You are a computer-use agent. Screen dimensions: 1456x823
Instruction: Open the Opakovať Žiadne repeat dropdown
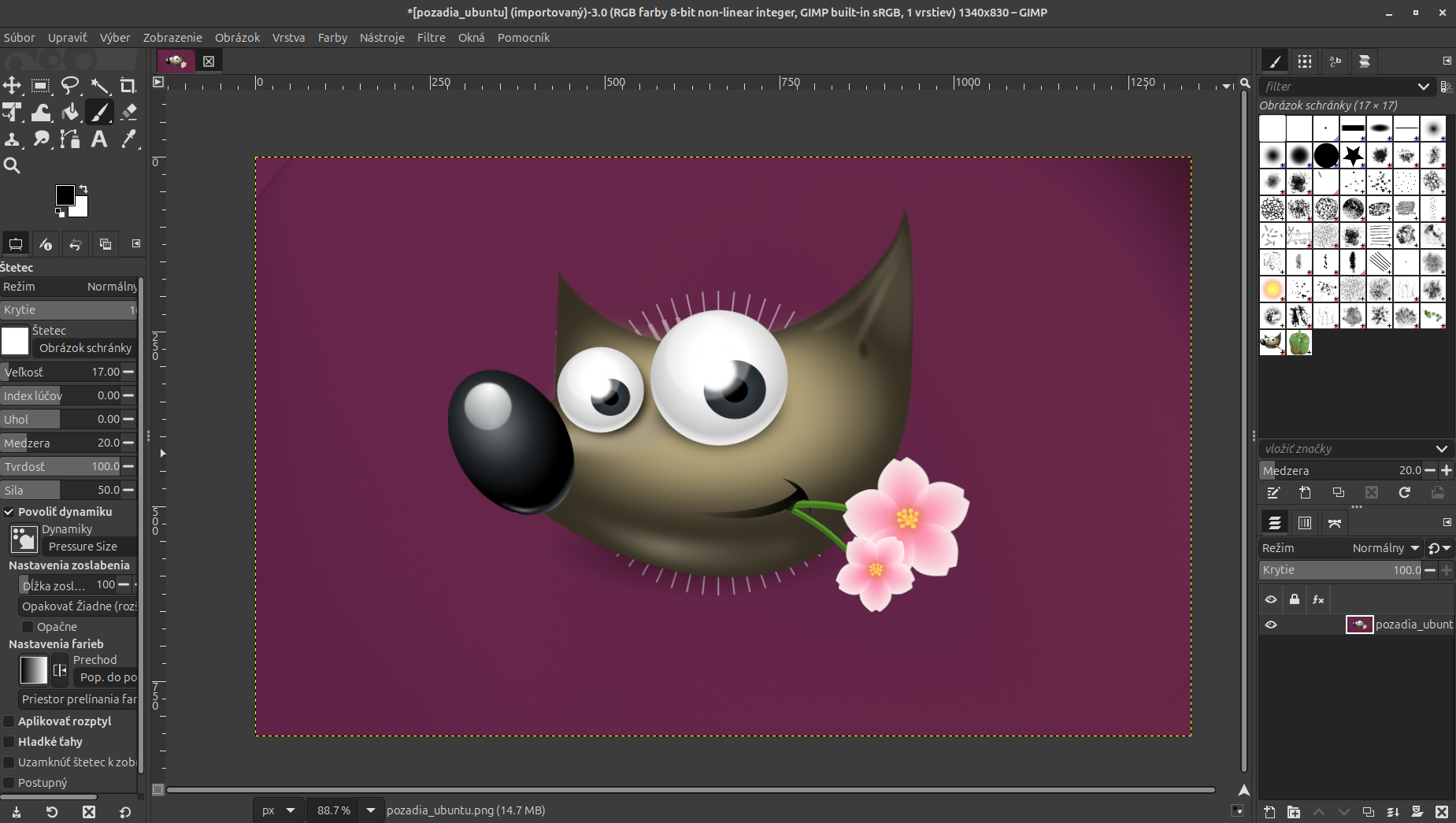(x=77, y=606)
